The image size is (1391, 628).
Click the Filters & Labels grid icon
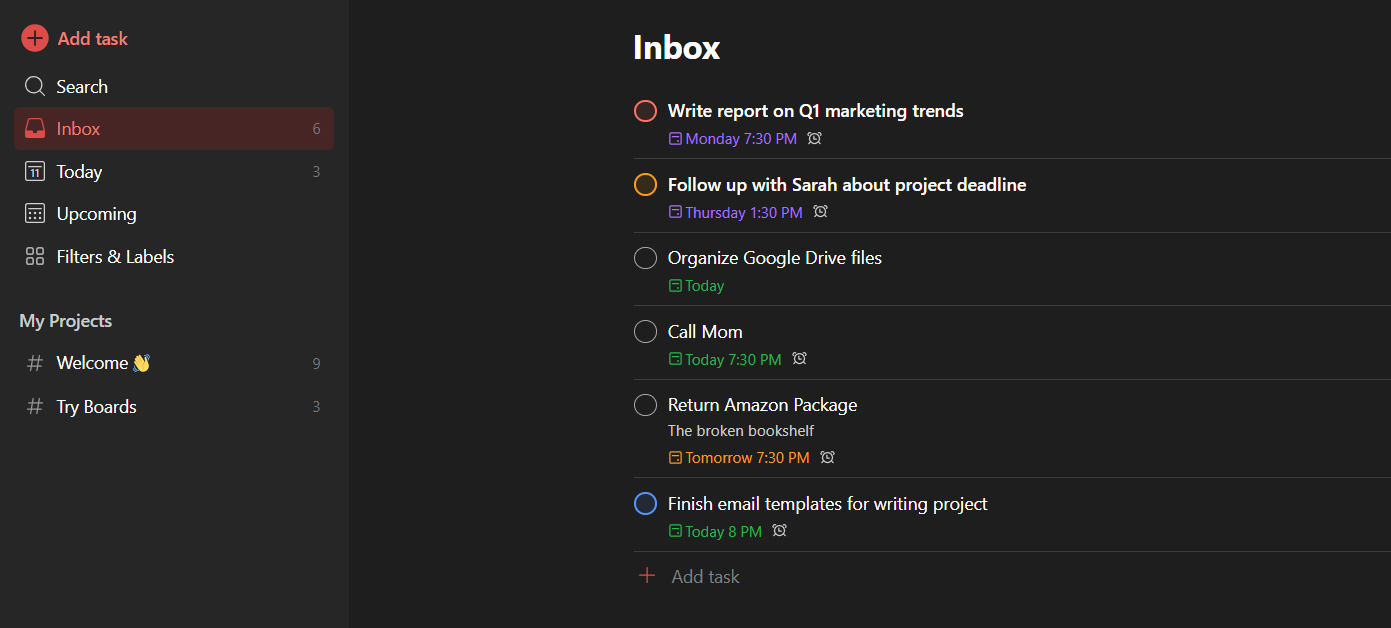[x=34, y=256]
